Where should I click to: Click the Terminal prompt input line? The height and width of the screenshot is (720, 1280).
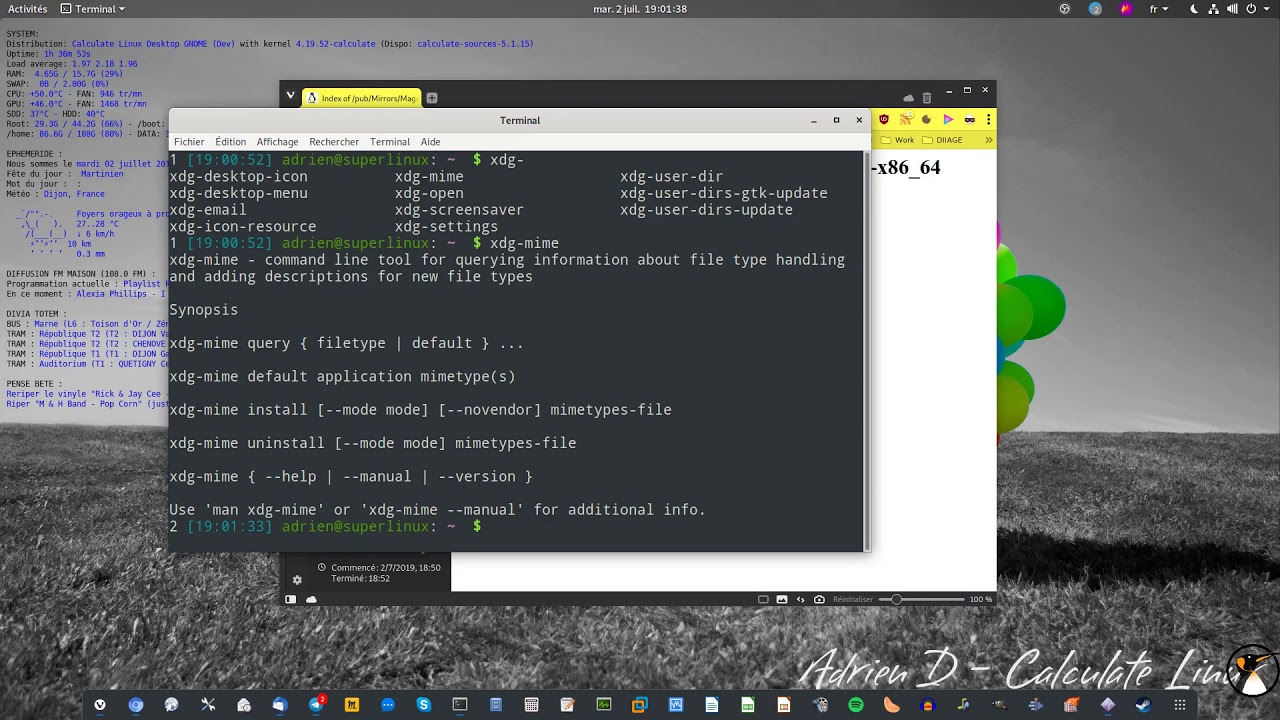[516, 526]
